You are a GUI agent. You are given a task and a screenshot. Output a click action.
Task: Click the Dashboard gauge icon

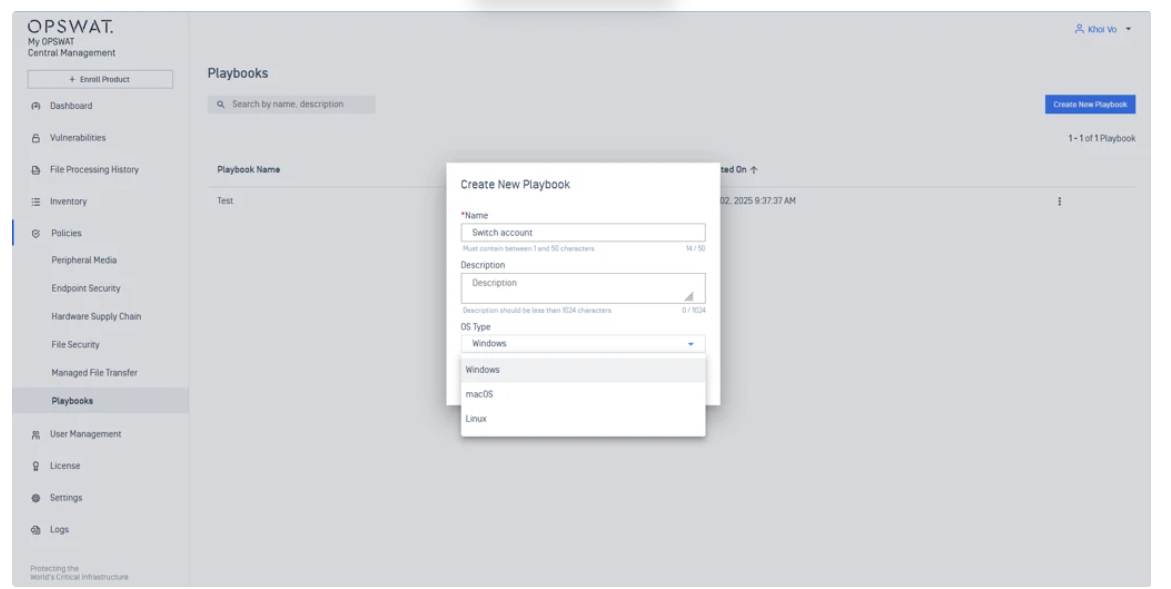click(x=36, y=106)
